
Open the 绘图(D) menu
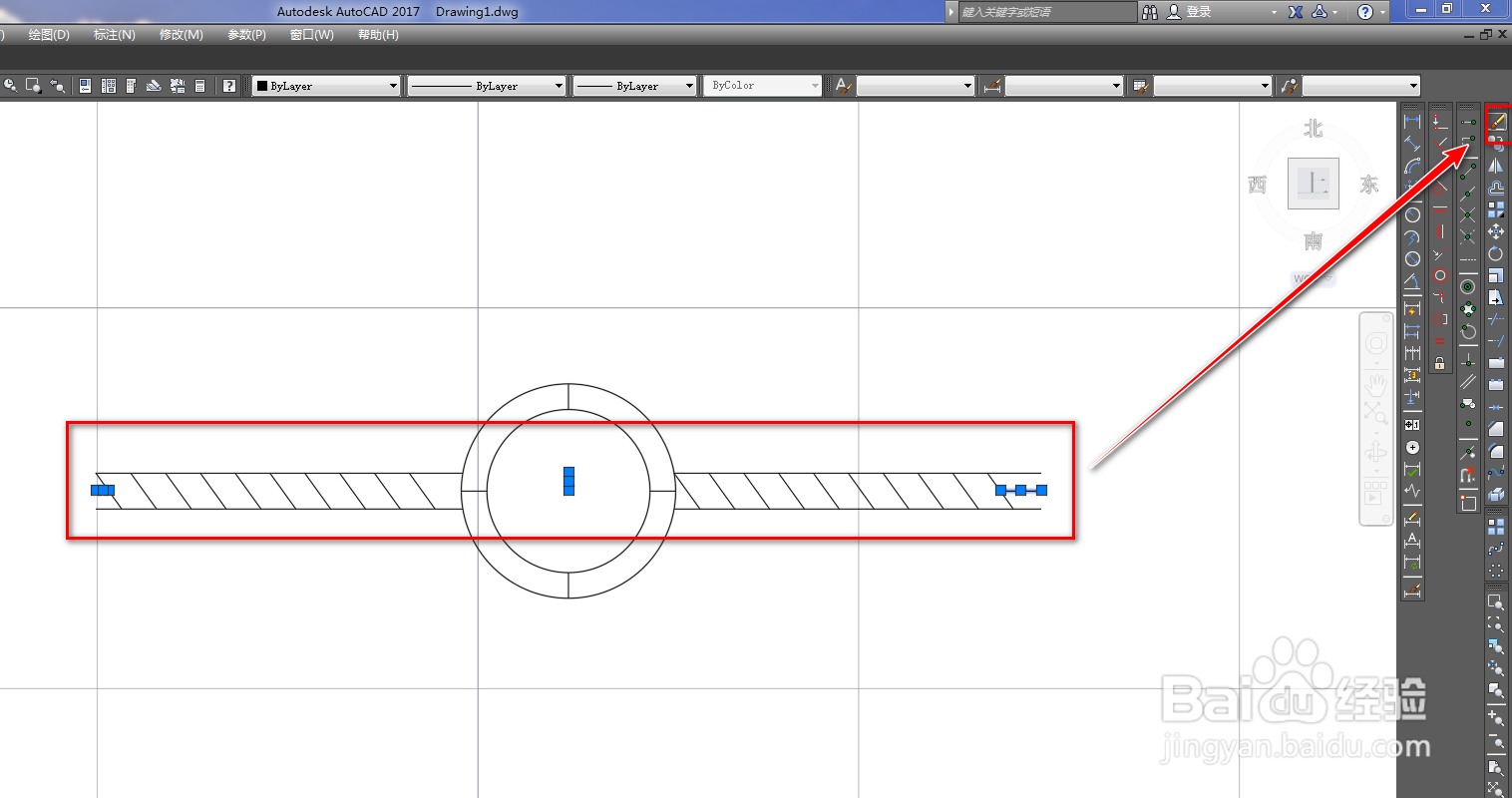click(49, 35)
